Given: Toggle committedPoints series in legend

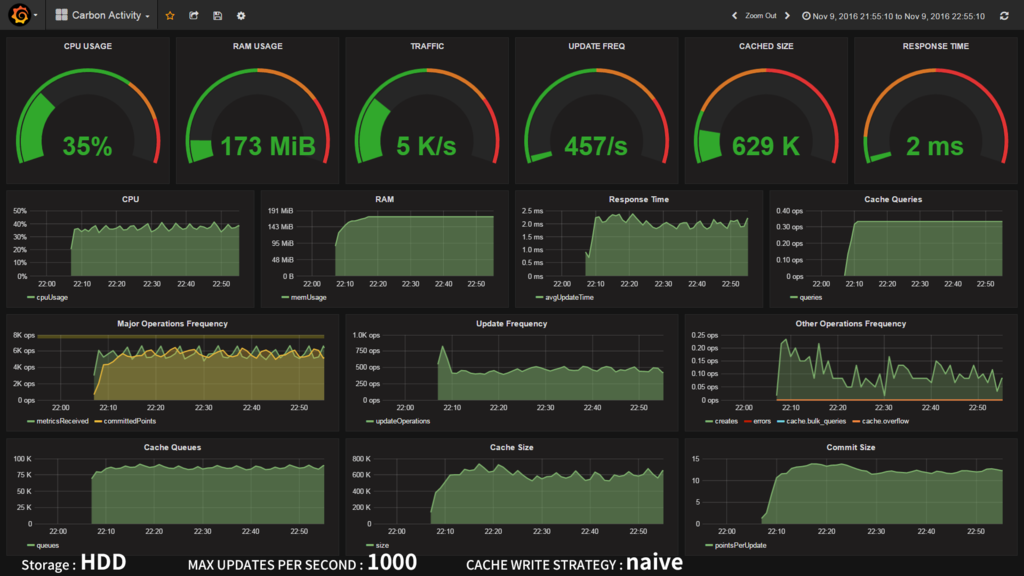Looking at the screenshot, I should [125, 421].
